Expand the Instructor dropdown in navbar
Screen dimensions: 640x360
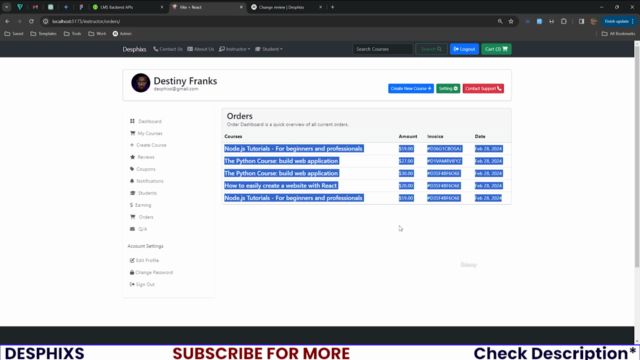[x=234, y=49]
